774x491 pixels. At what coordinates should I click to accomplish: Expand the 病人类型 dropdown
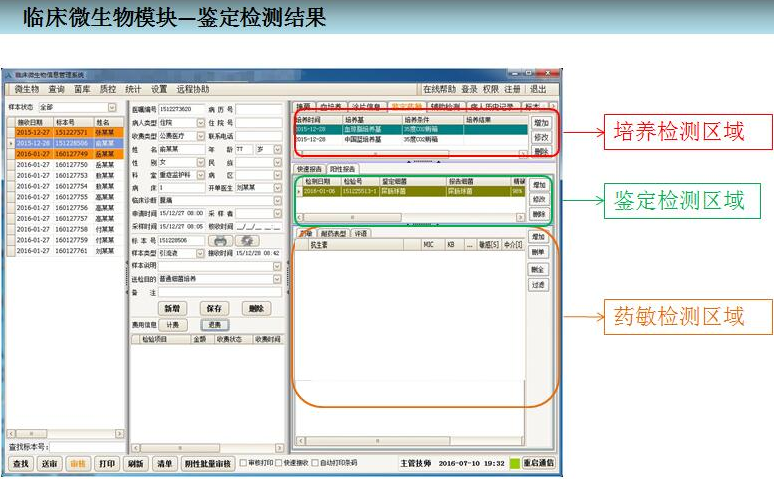200,122
